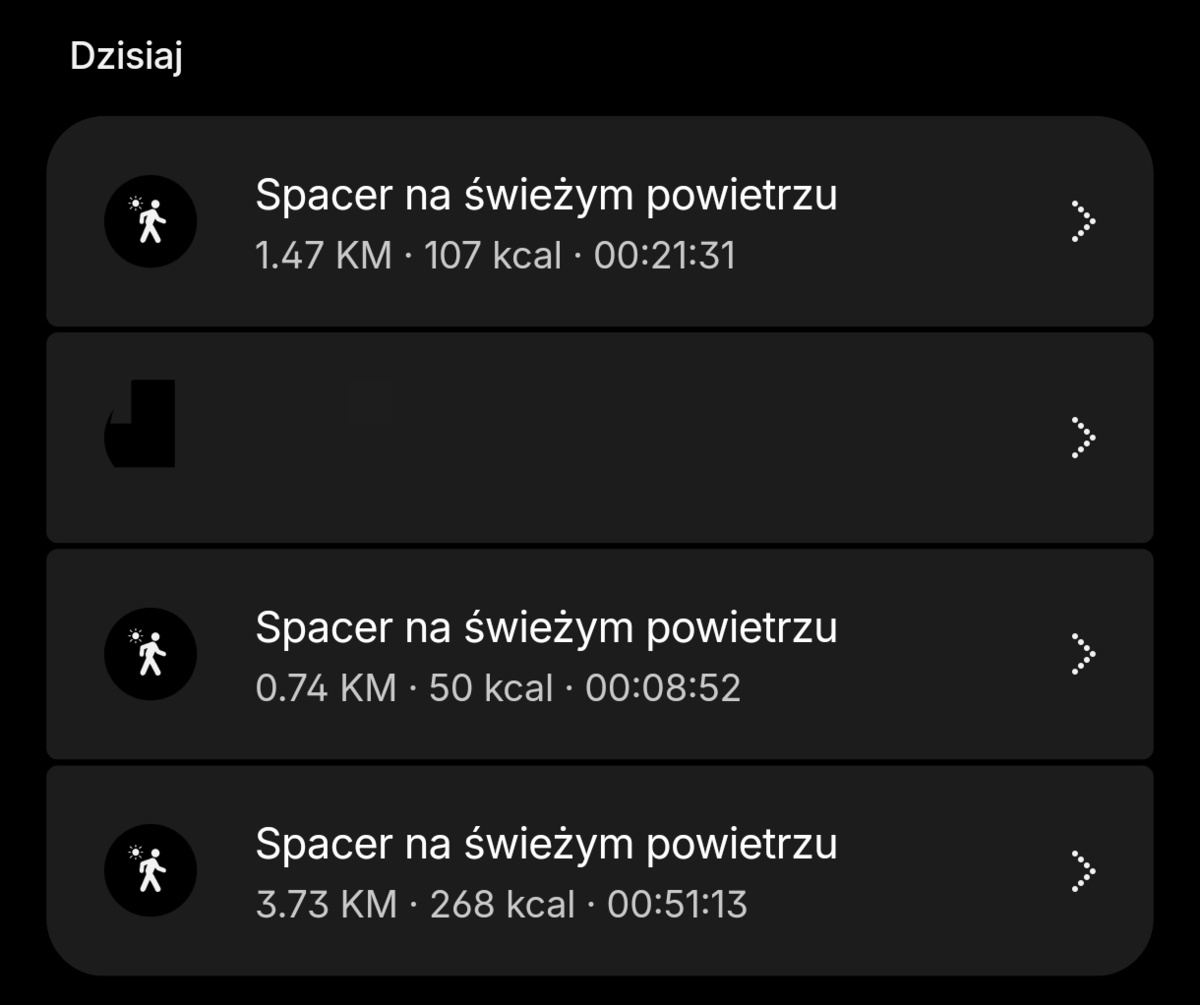Image resolution: width=1200 pixels, height=1005 pixels.
Task: Click the dark activity icon on the second card
Action: (x=140, y=421)
